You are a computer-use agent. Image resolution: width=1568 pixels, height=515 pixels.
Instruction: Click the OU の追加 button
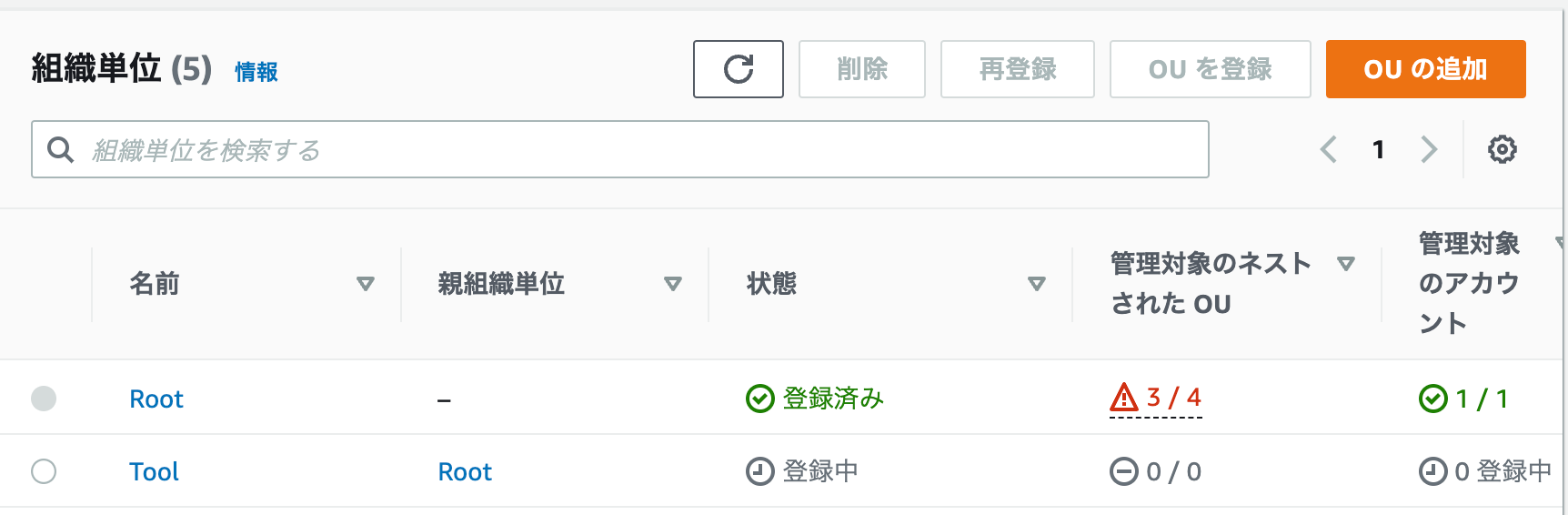(x=1425, y=69)
